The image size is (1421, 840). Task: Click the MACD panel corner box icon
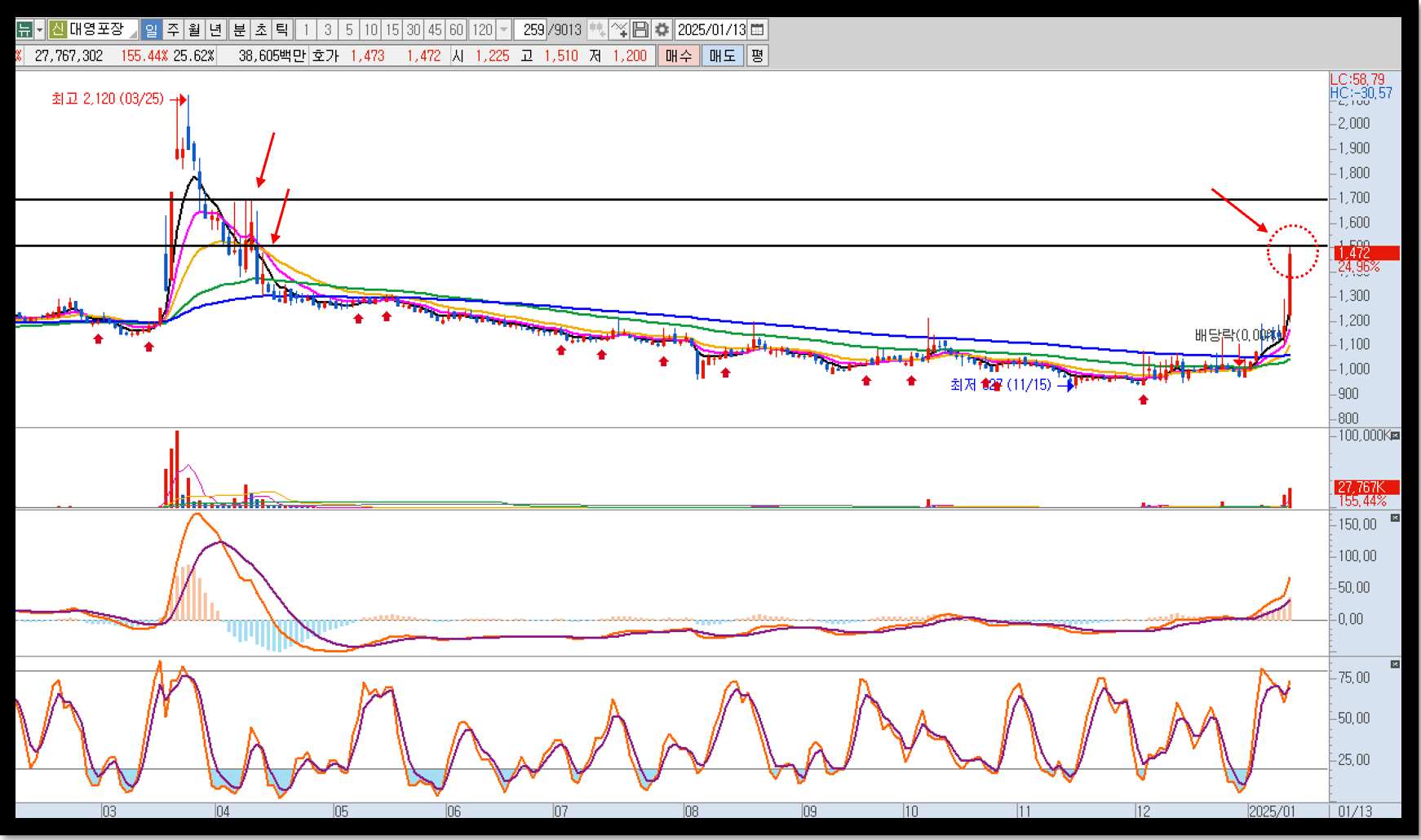(1395, 518)
